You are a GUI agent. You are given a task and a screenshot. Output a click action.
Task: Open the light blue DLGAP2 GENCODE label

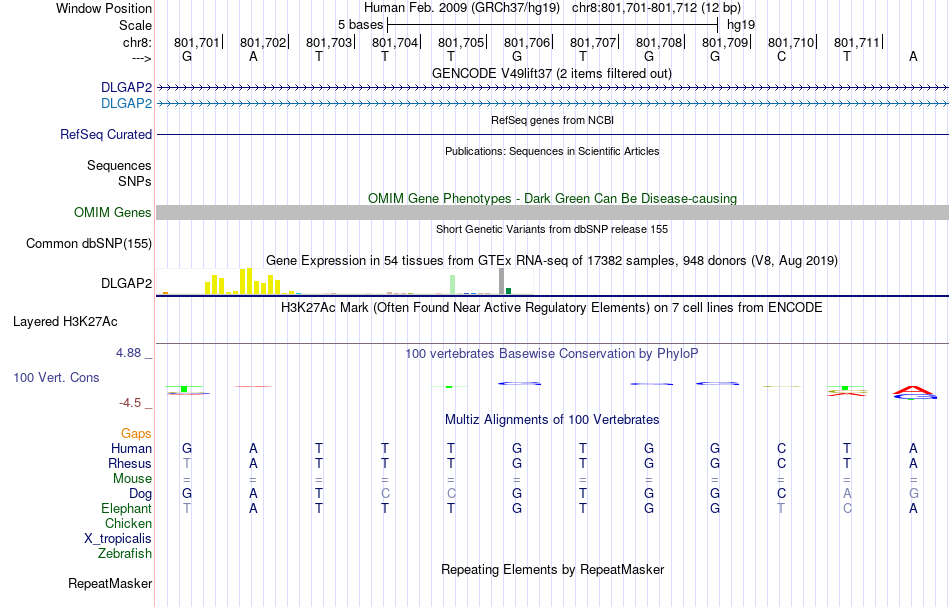pyautogui.click(x=126, y=104)
